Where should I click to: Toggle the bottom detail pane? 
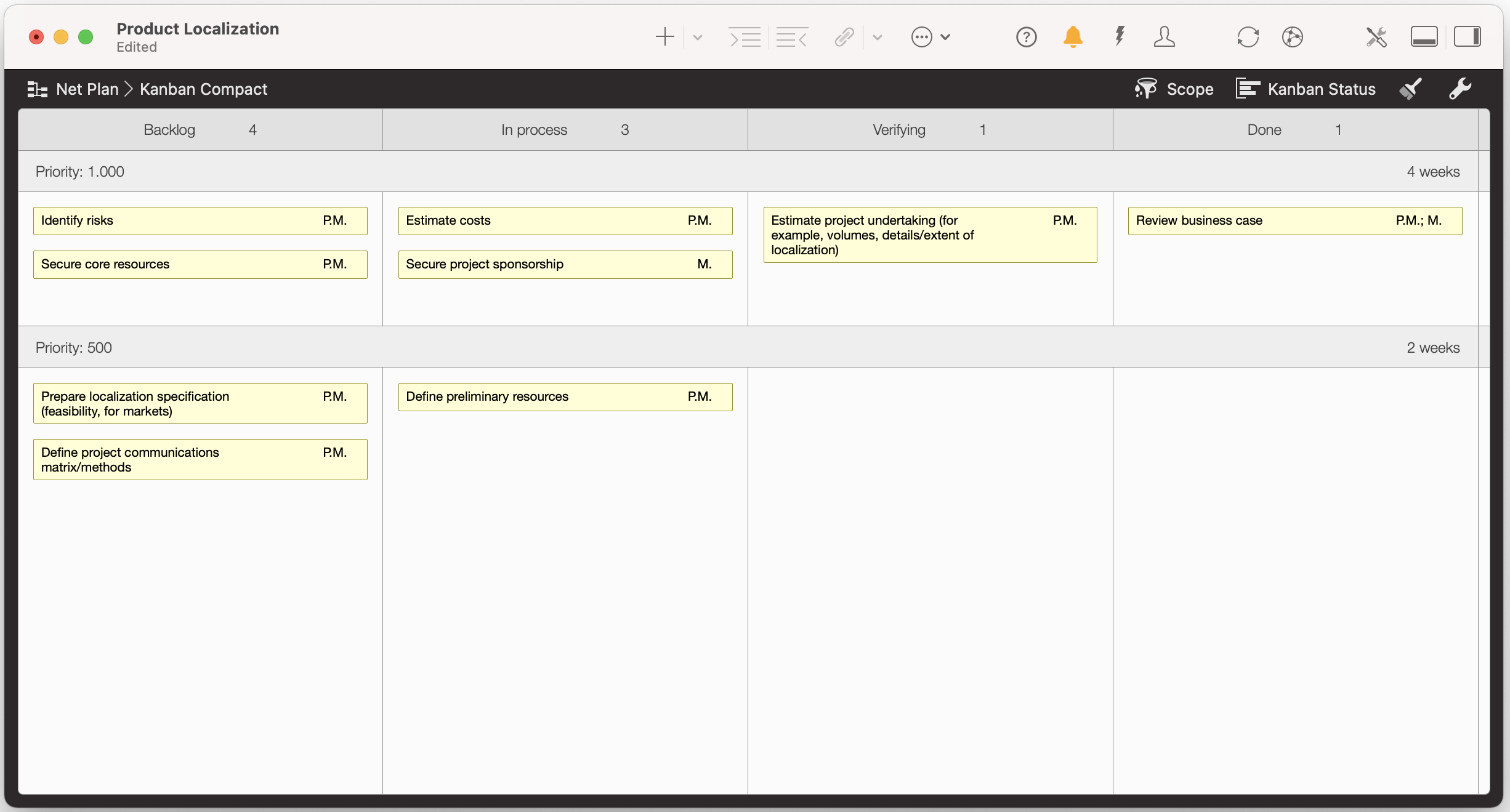click(1424, 37)
